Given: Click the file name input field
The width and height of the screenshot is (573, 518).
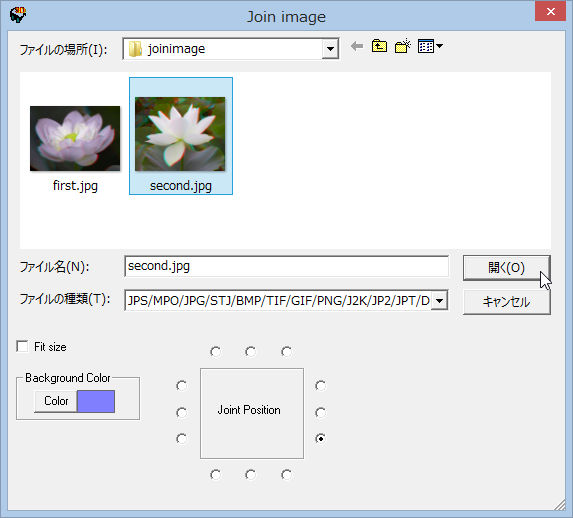Looking at the screenshot, I should point(286,266).
